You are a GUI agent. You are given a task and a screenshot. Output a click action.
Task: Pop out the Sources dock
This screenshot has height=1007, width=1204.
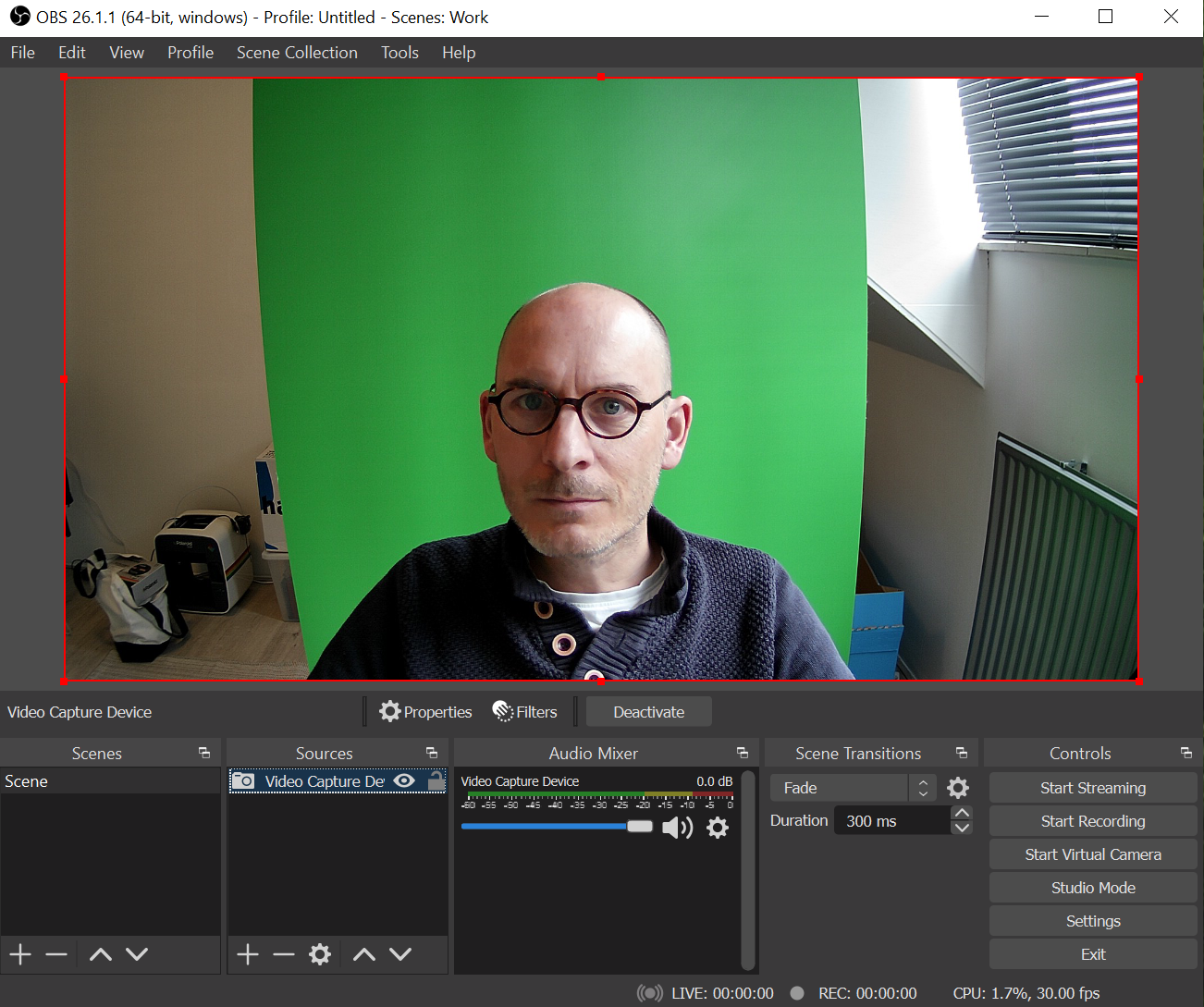(432, 753)
